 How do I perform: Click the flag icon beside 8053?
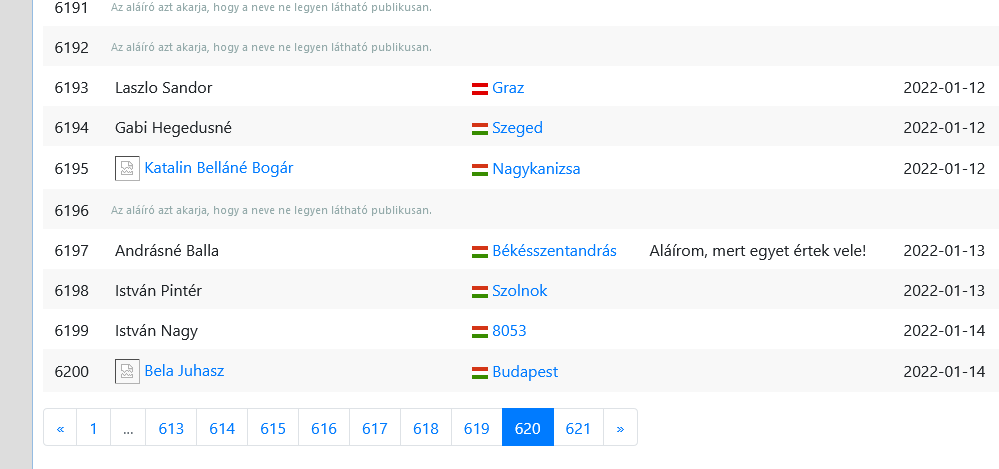tap(480, 332)
